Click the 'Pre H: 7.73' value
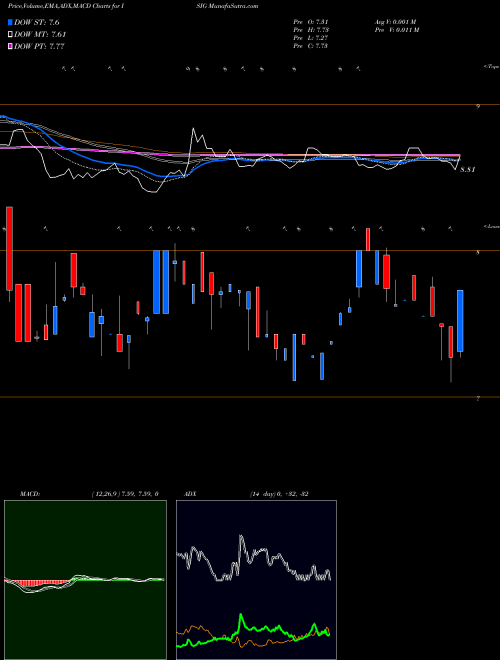Screen dimensions: 500x660 point(311,30)
